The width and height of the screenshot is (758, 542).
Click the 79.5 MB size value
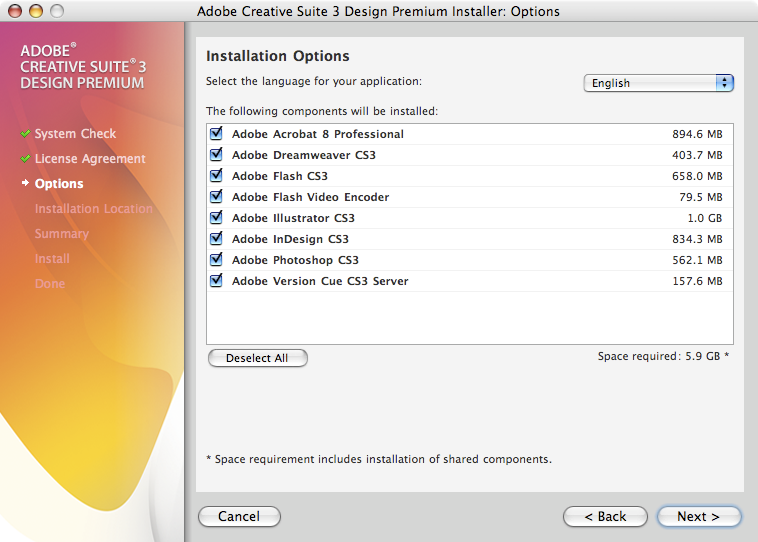(x=700, y=197)
